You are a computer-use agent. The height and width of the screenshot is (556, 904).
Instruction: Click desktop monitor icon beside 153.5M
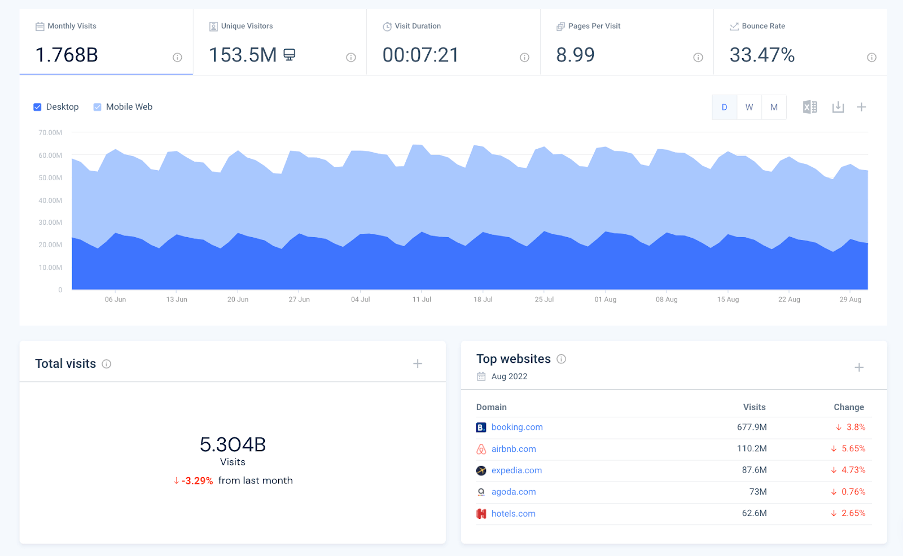click(x=289, y=55)
